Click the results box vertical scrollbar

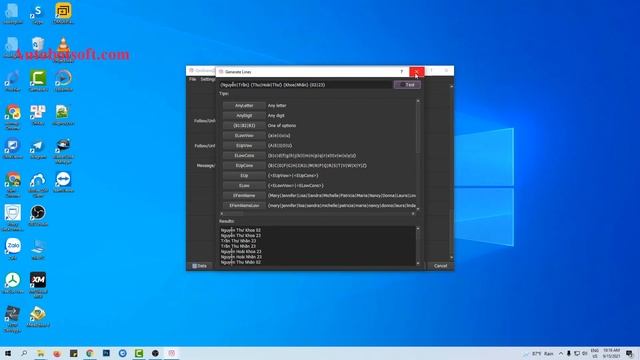click(418, 246)
